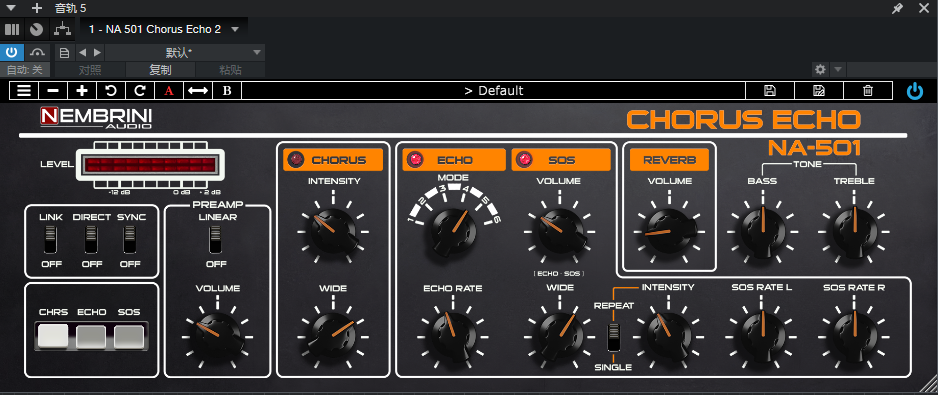Toggle the CHORUS section LED
Image resolution: width=938 pixels, height=395 pixels.
[296, 160]
